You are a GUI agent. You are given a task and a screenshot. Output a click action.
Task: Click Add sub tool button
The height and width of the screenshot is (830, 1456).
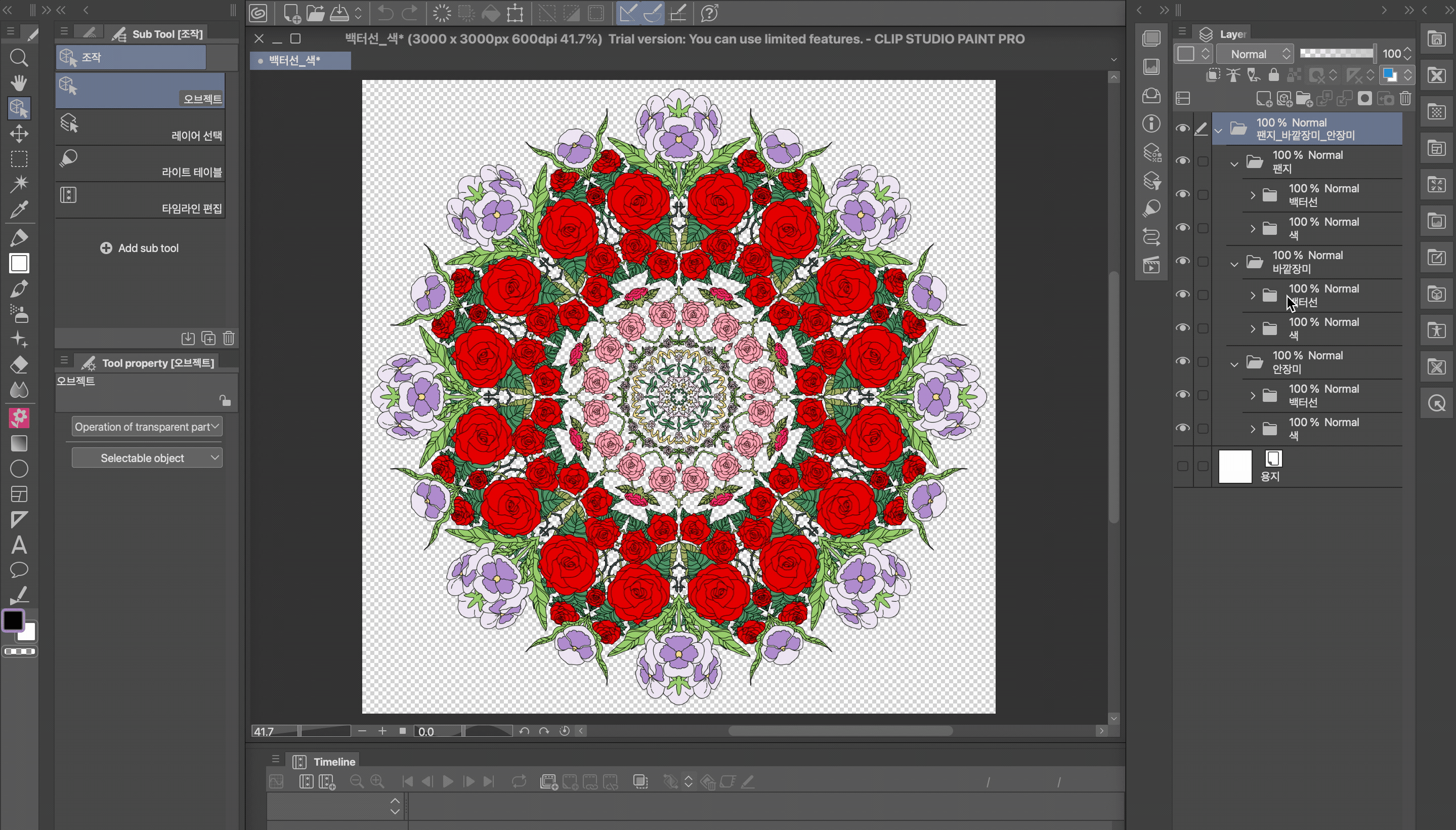tap(140, 248)
